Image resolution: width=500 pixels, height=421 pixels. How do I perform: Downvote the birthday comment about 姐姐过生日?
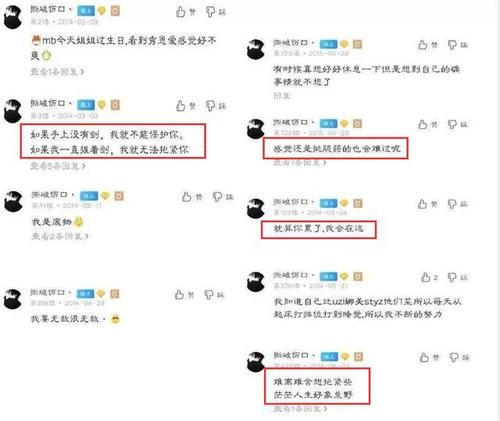click(216, 12)
